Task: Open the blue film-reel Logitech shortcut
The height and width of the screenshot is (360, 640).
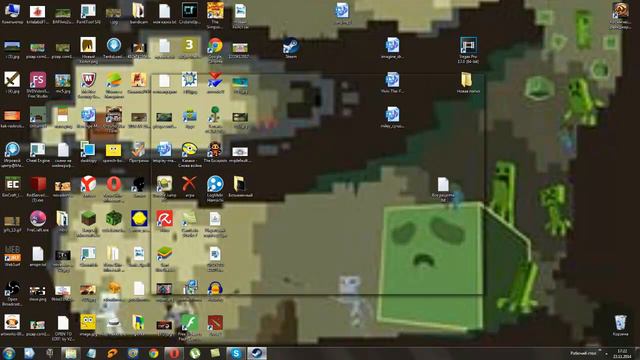Action: pyautogui.click(x=215, y=184)
